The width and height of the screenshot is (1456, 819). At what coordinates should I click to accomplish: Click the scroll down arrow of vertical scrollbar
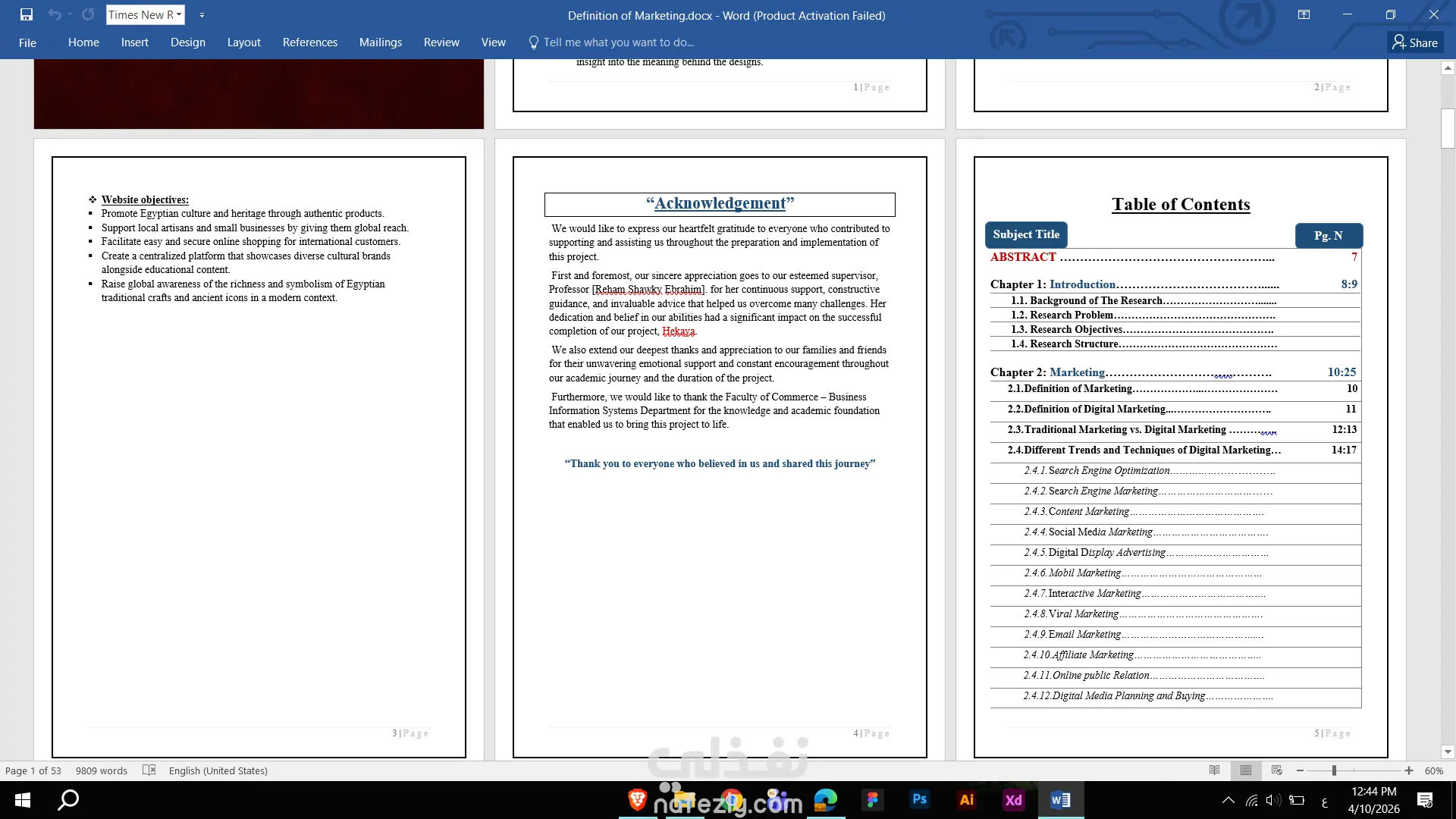pyautogui.click(x=1448, y=752)
